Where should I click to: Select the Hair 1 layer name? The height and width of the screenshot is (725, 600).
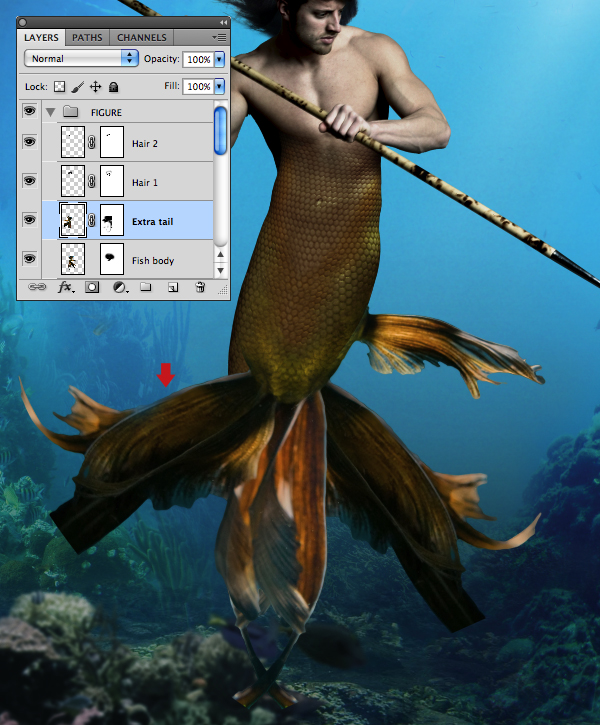145,183
